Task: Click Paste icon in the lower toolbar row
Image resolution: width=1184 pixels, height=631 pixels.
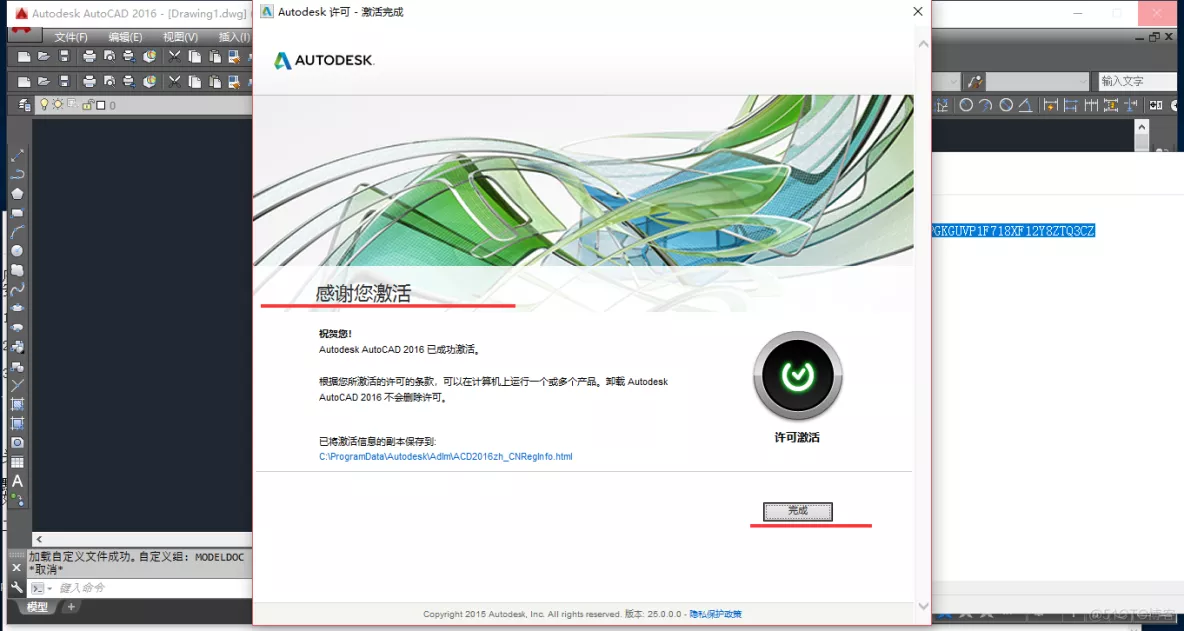Action: coord(214,82)
